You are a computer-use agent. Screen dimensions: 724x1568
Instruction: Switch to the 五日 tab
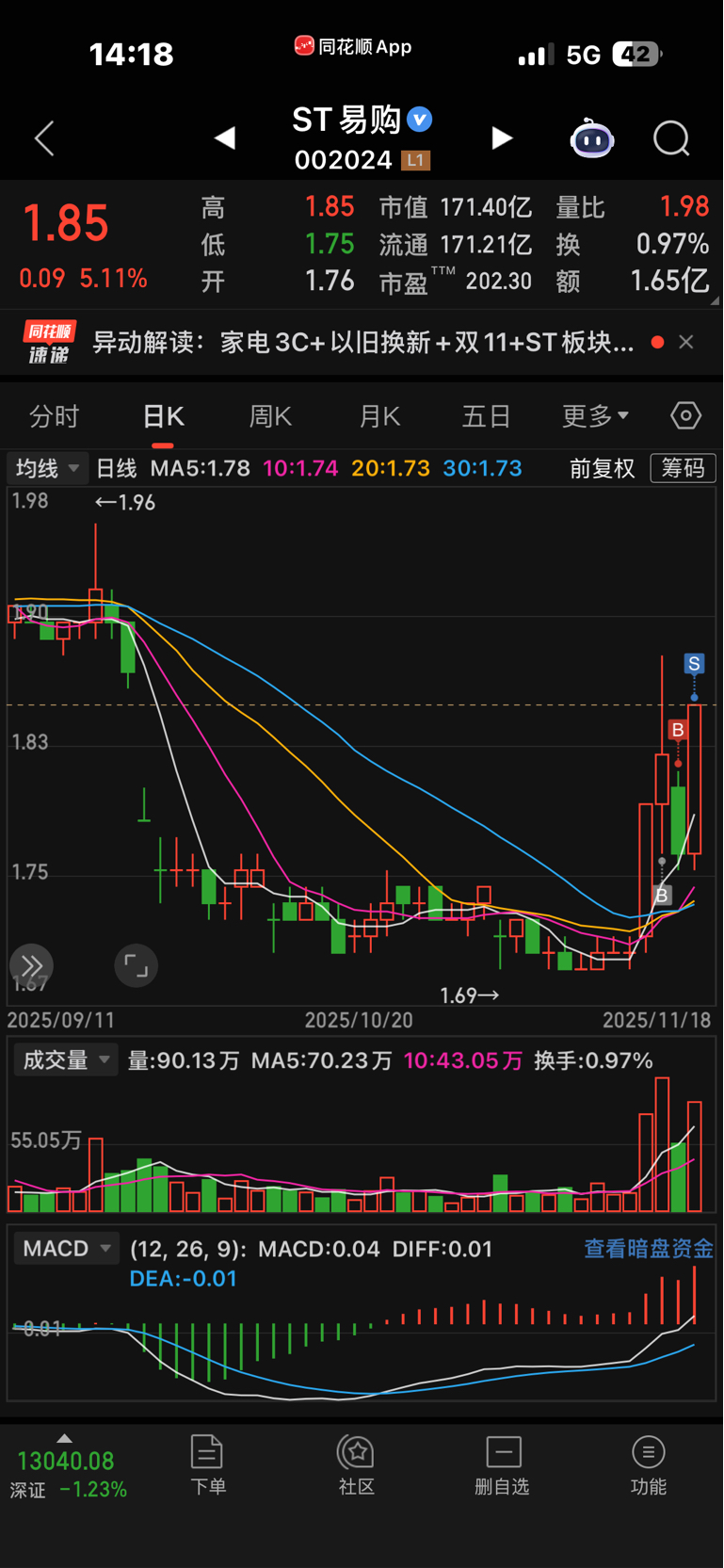[486, 416]
